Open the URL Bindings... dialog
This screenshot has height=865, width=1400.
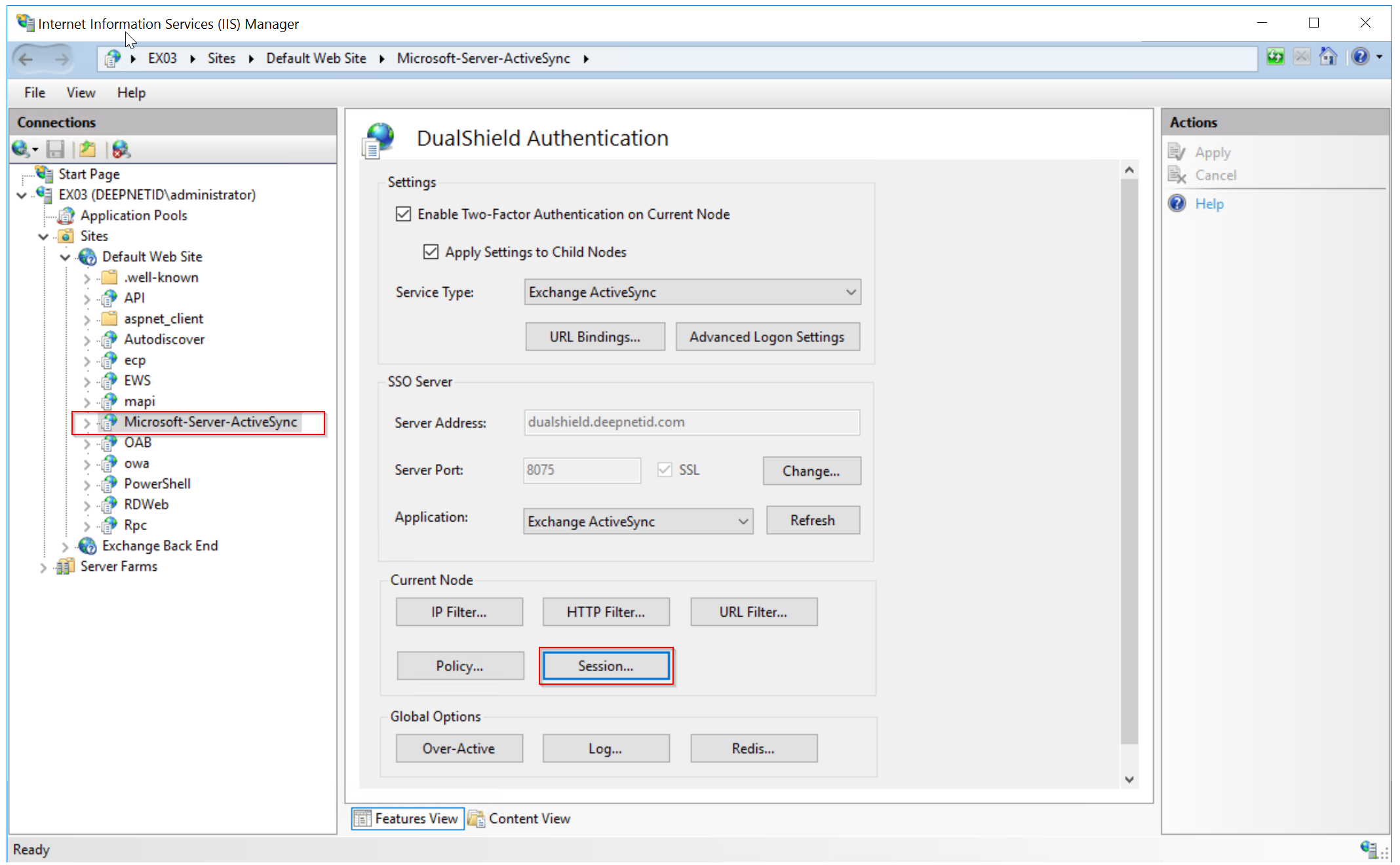[x=594, y=337]
